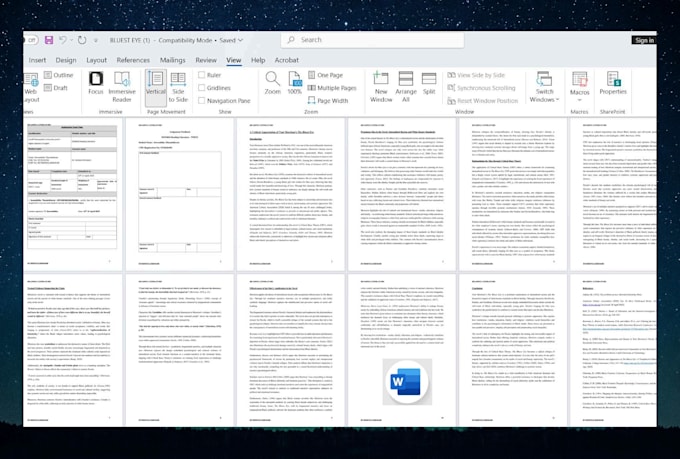Choose Multiple Pages zoom
The image size is (680, 459).
(332, 88)
